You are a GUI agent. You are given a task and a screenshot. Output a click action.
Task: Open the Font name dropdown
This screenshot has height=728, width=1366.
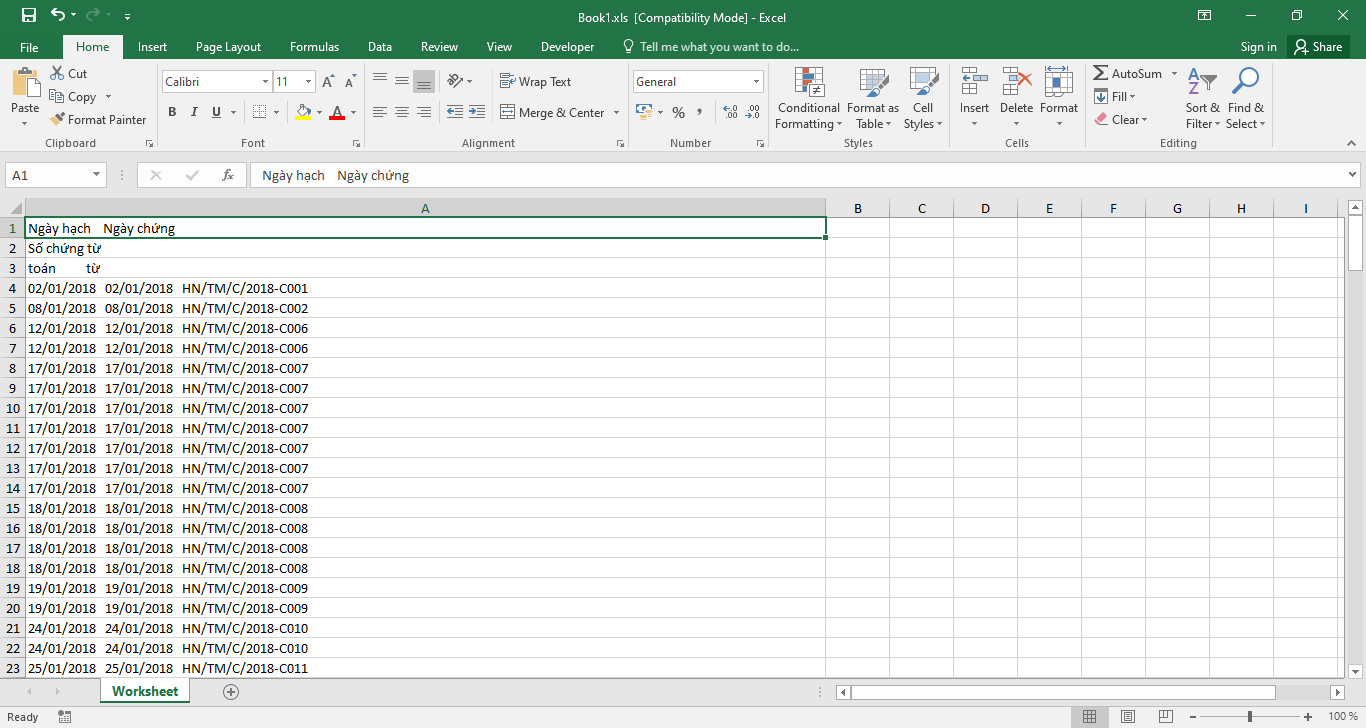pyautogui.click(x=263, y=81)
